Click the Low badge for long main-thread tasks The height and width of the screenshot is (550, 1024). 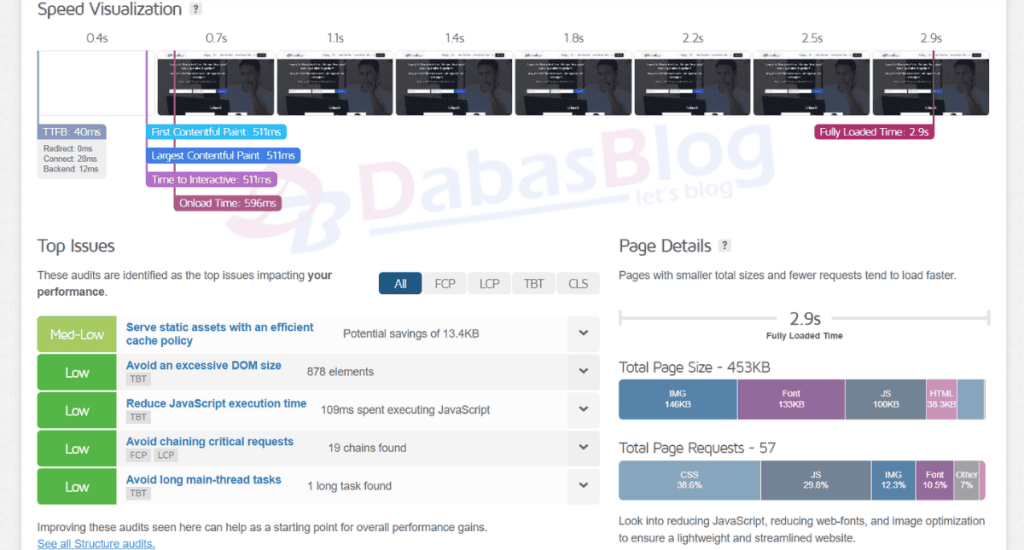[x=77, y=487]
